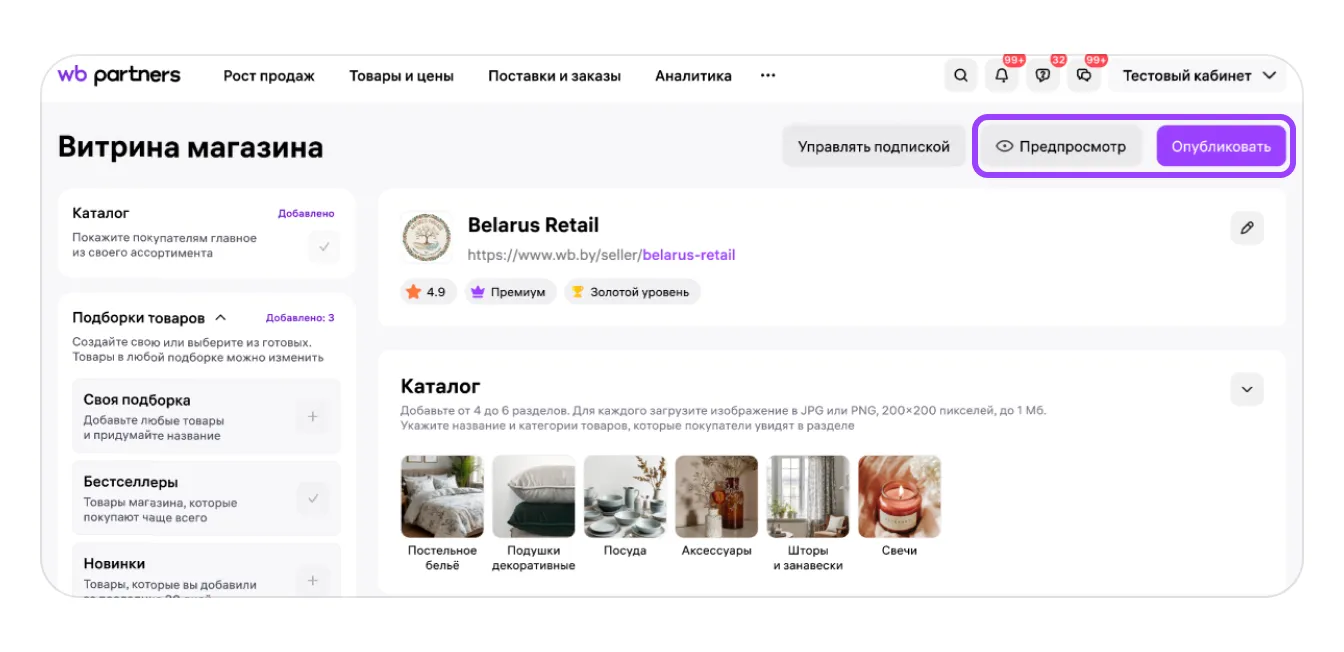Screen dimensions: 1344x652
Task: Toggle the Каталог checkmark in the sidebar
Action: click(324, 246)
